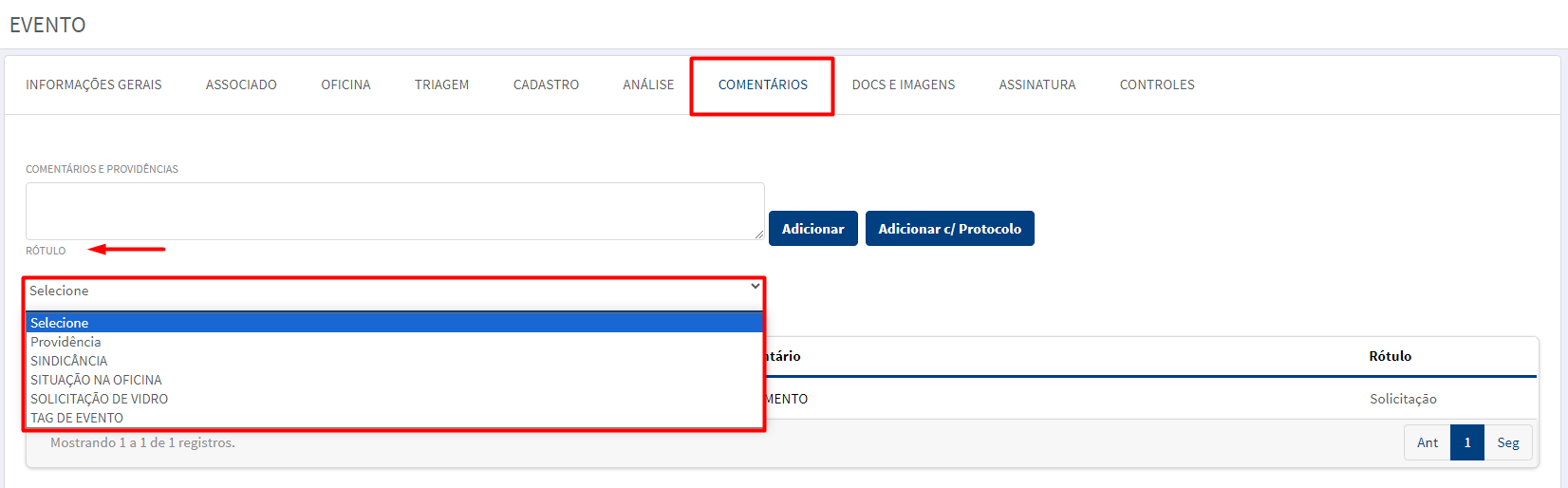This screenshot has height=488, width=1568.
Task: Choose SOLICITAÇÃO DE VIDRO option
Action: pos(395,399)
